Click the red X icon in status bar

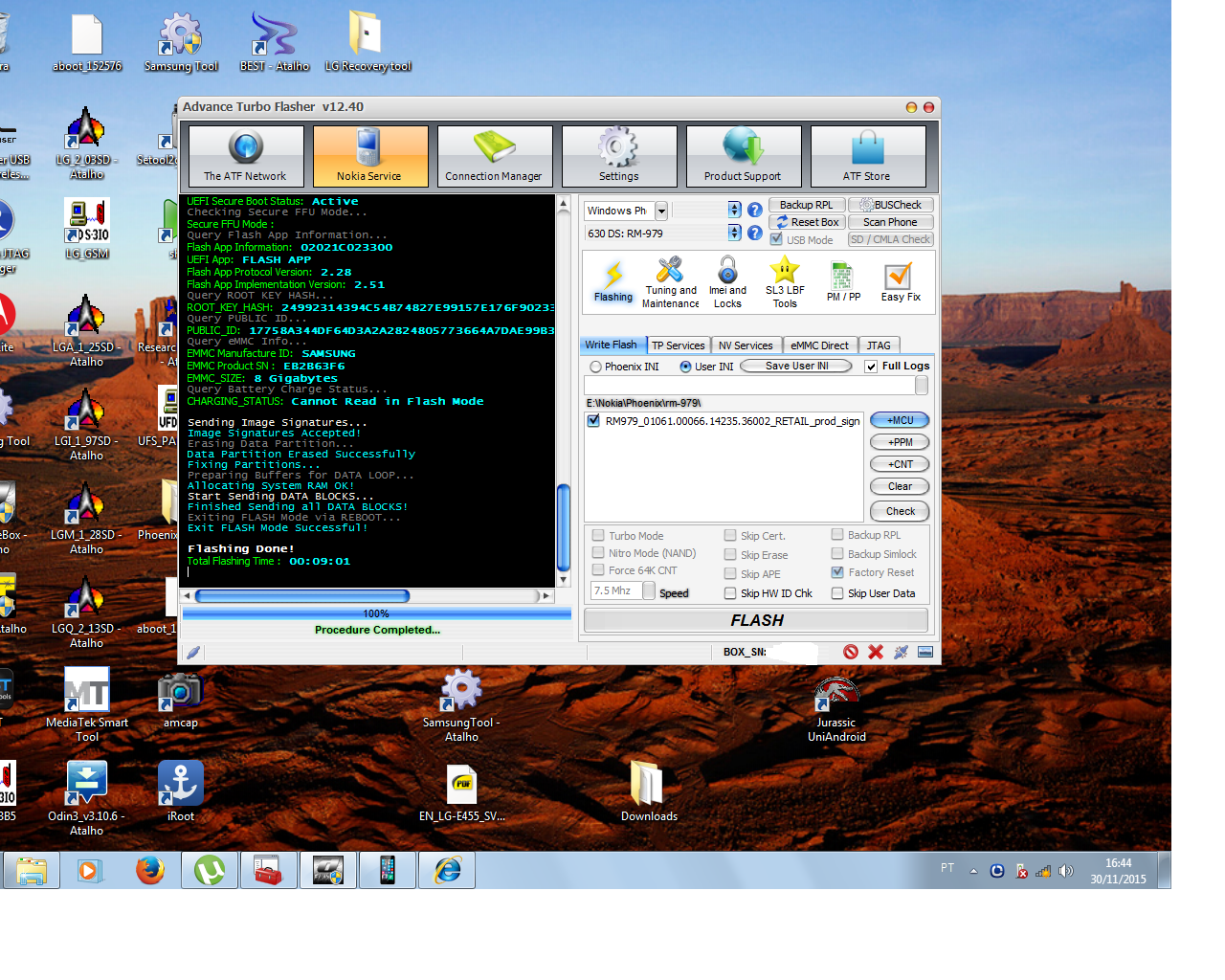[x=876, y=652]
